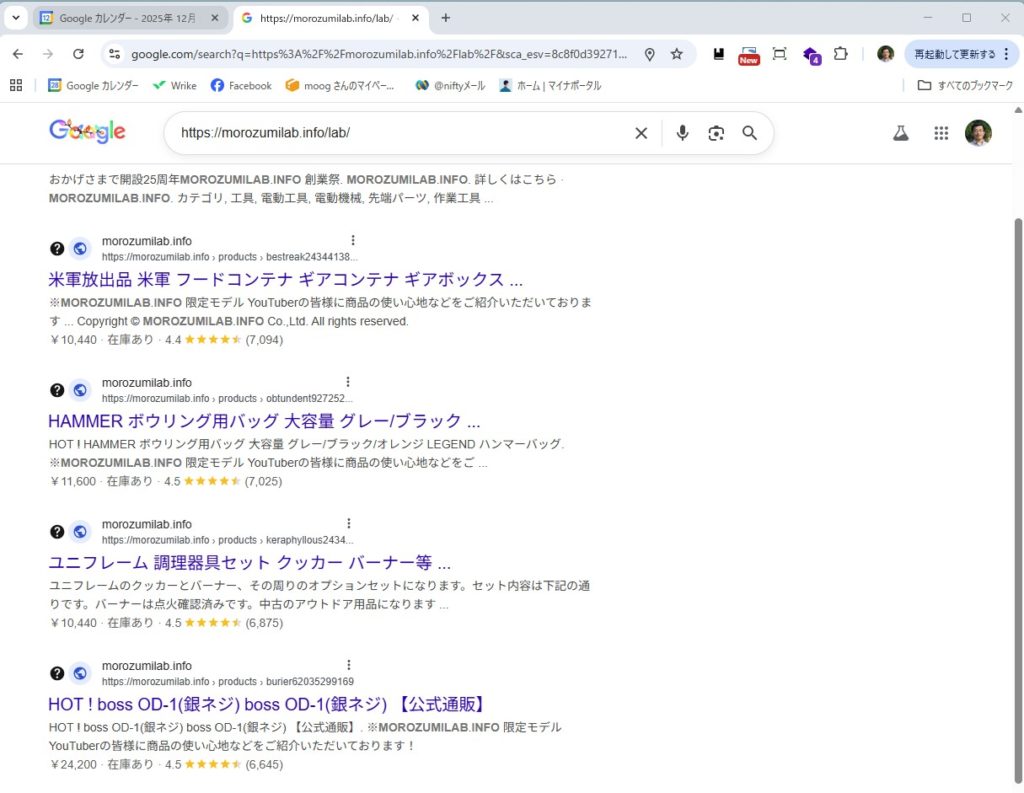
Task: Clear the search box text
Action: [x=641, y=133]
